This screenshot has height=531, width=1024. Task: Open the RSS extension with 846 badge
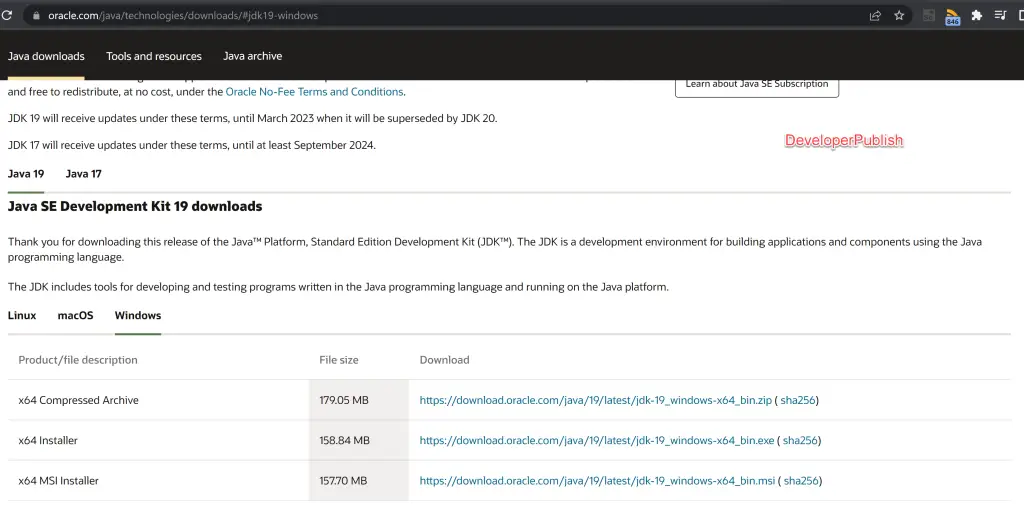[x=952, y=16]
